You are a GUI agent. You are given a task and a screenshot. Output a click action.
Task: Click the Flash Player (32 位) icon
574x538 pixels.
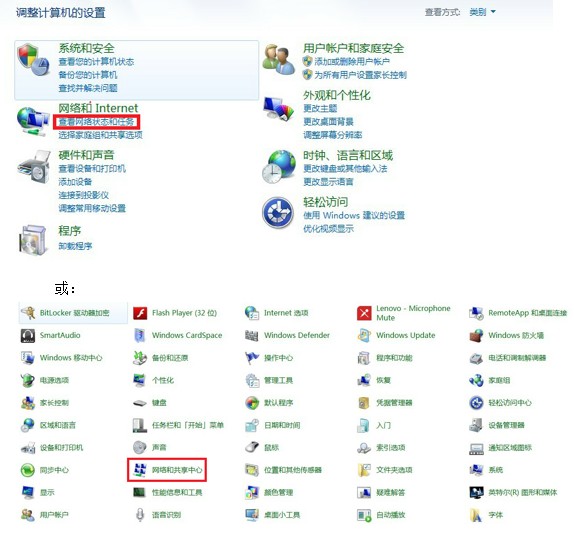[140, 313]
